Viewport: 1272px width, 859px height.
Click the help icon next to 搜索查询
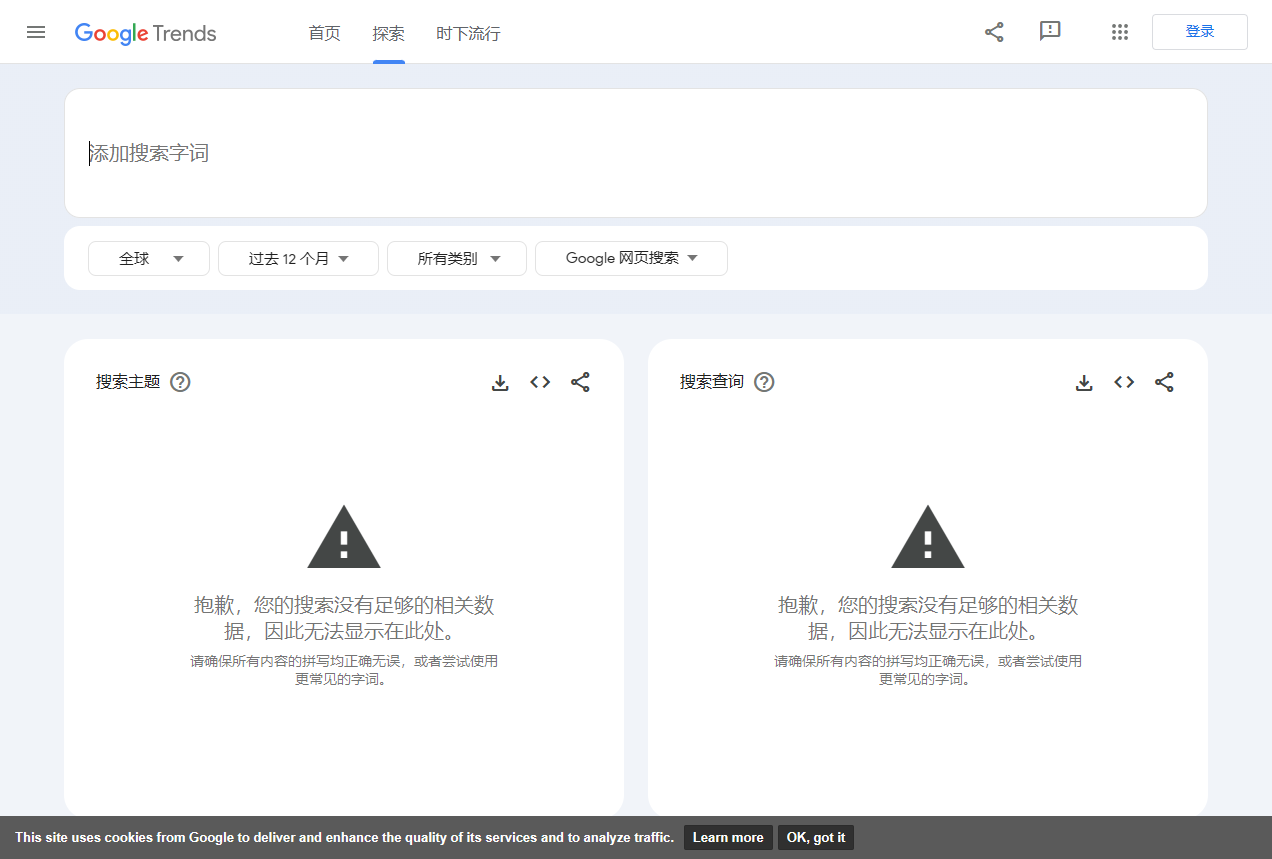(x=763, y=381)
